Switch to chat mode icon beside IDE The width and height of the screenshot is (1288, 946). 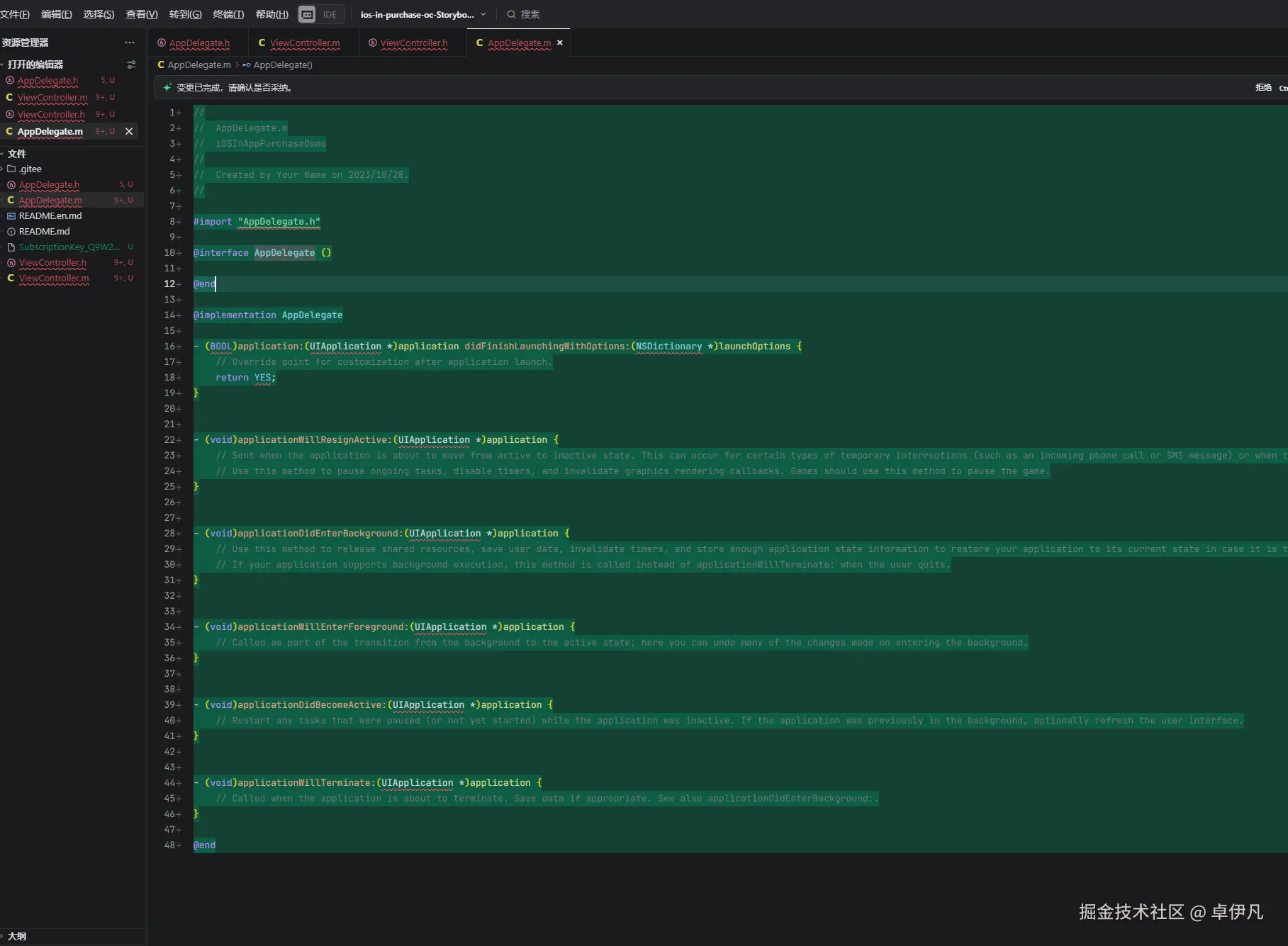307,14
